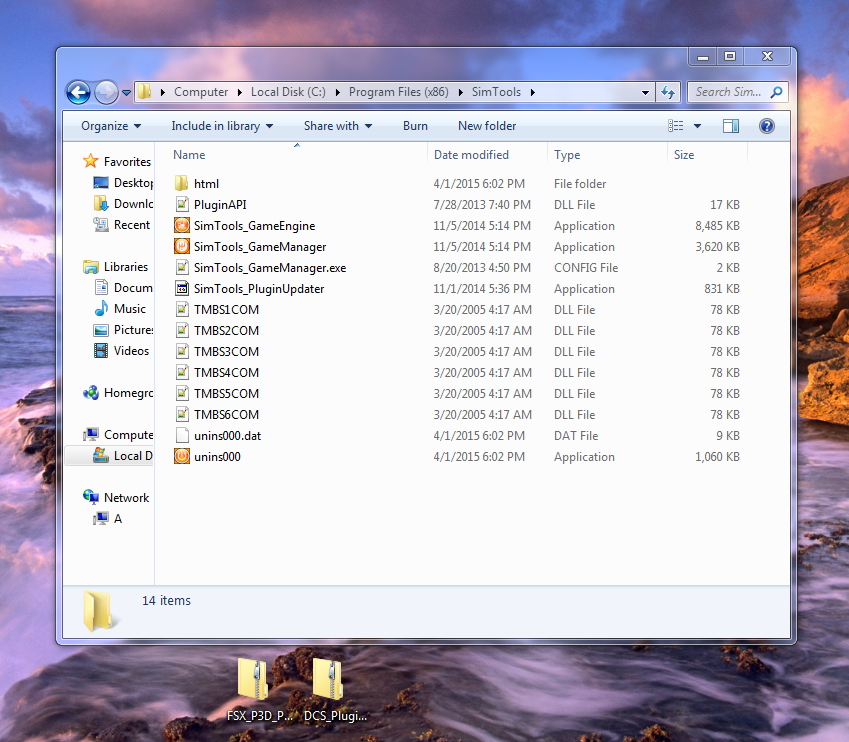Click the SimTools_PluginUpdater file icon

coord(181,289)
